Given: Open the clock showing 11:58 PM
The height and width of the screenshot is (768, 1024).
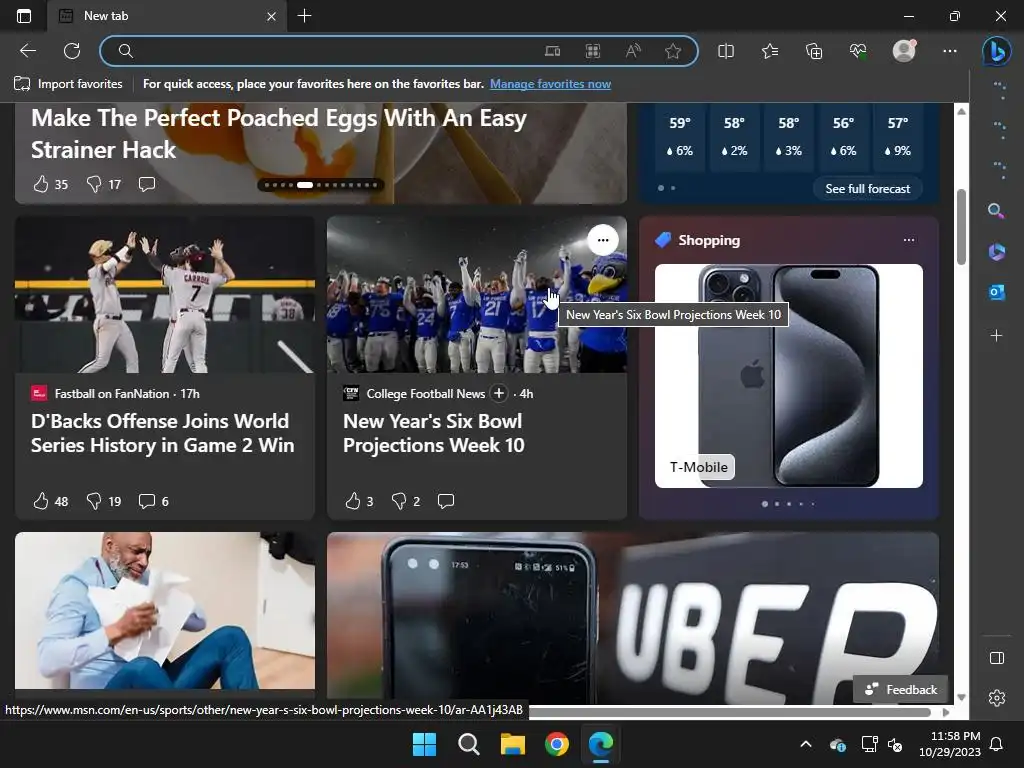Looking at the screenshot, I should coord(955,736).
